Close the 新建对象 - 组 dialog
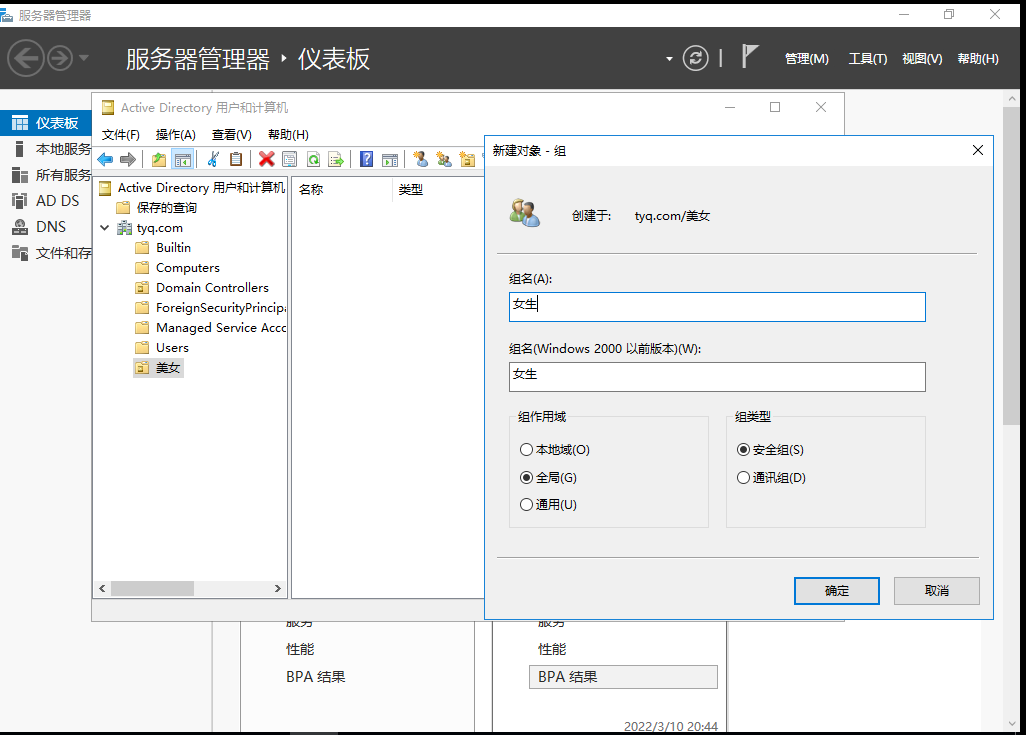This screenshot has height=735, width=1026. (x=978, y=151)
